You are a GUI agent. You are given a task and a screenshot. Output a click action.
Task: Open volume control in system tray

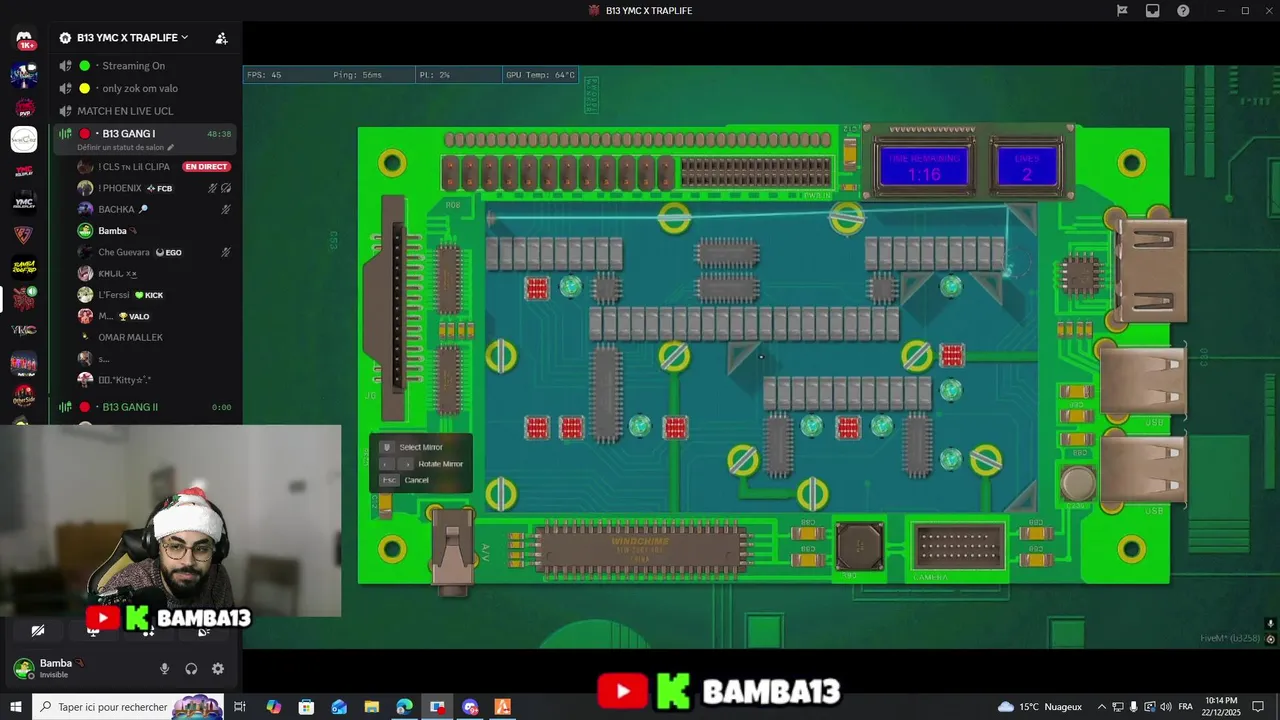pos(1167,707)
